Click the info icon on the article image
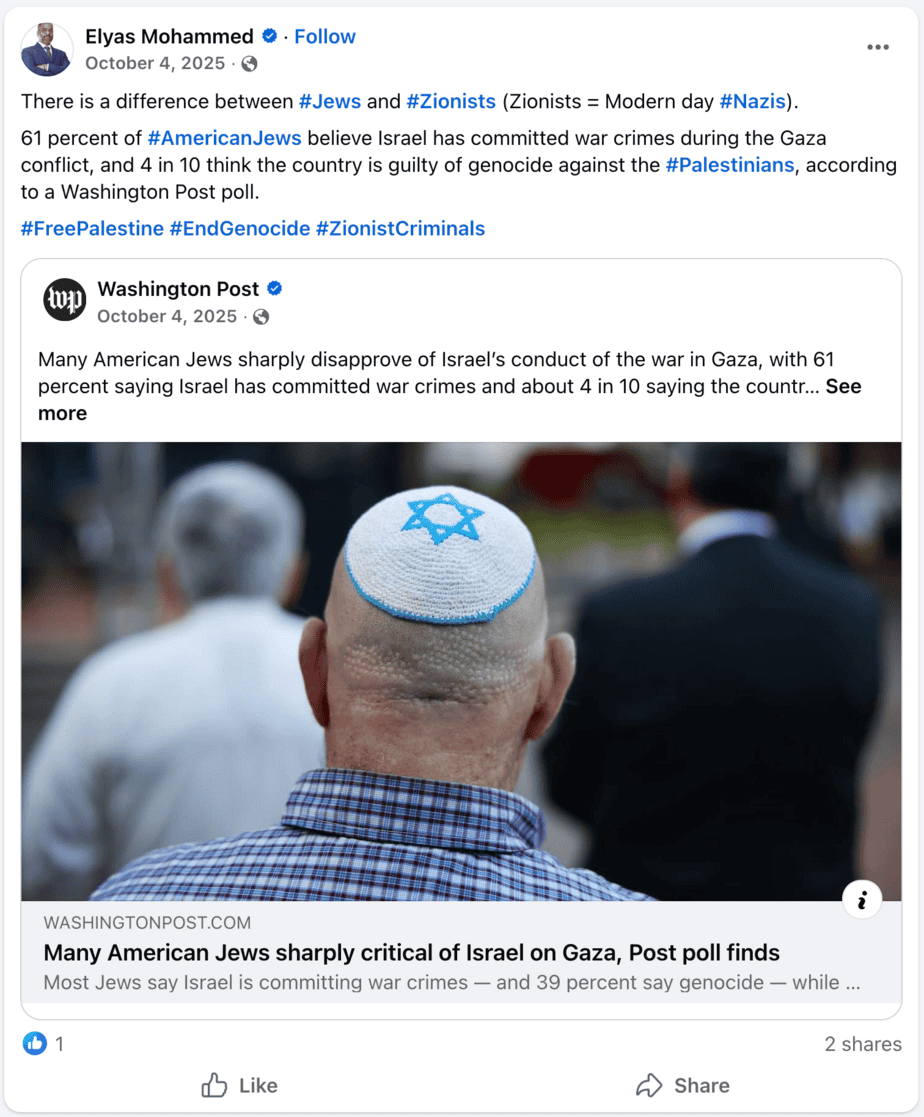924x1117 pixels. 862,900
